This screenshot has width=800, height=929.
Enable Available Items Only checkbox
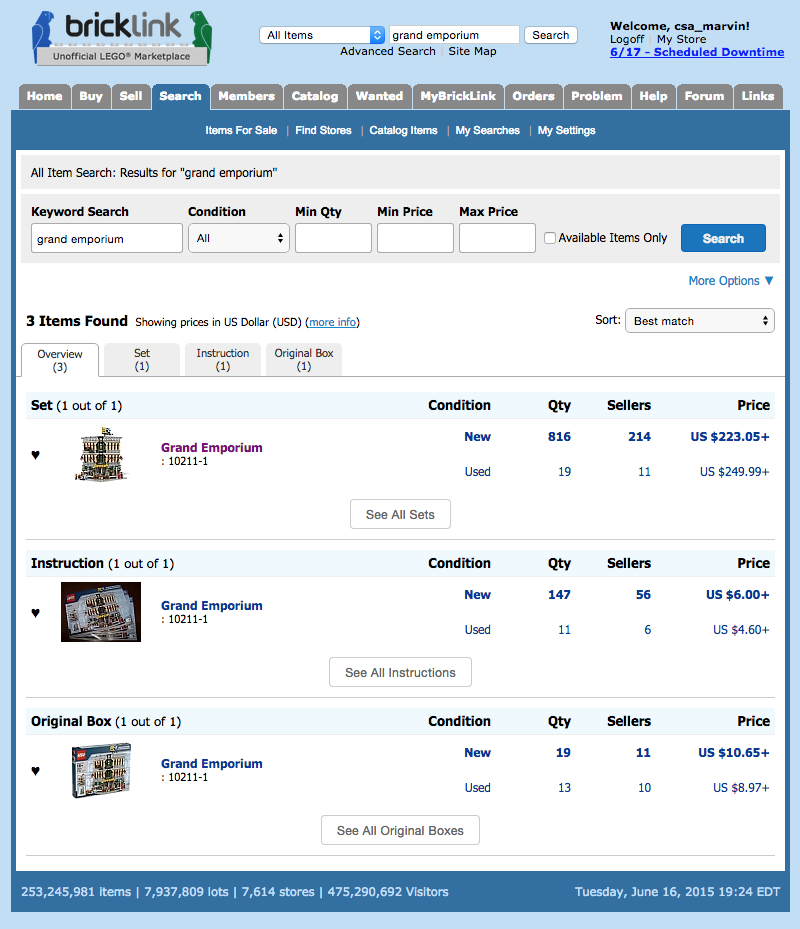click(x=550, y=238)
